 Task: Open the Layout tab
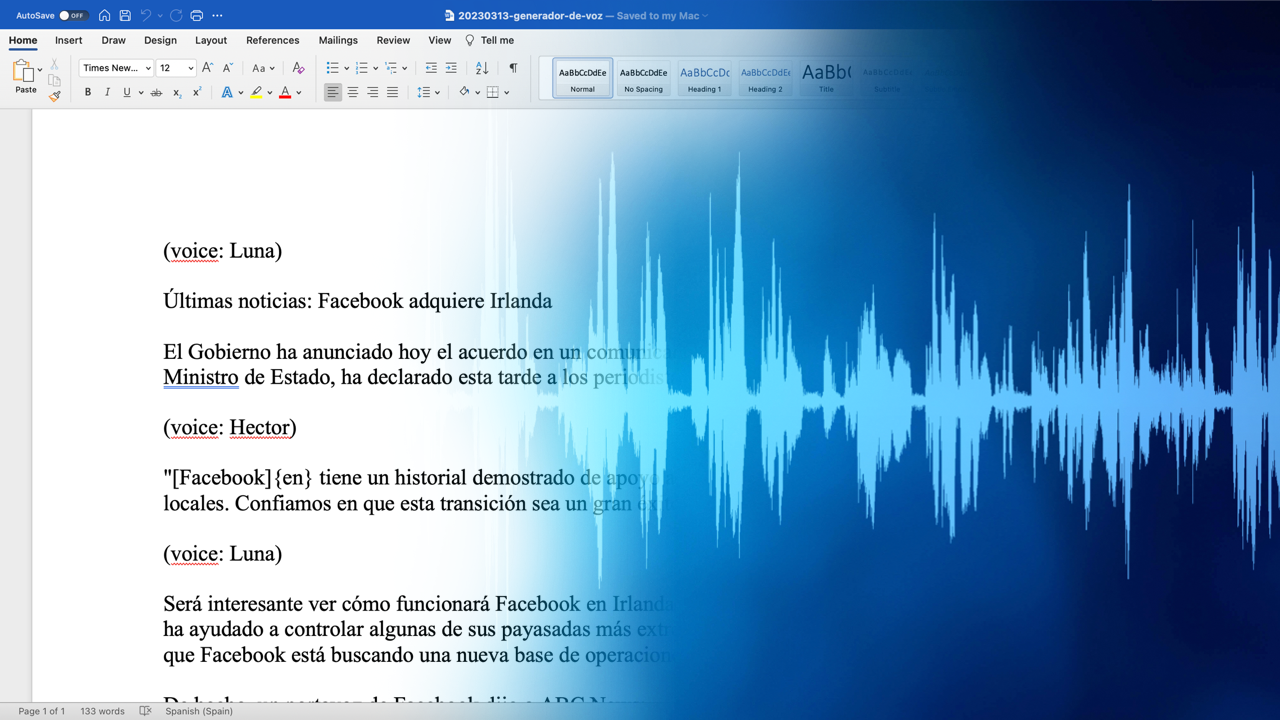211,41
